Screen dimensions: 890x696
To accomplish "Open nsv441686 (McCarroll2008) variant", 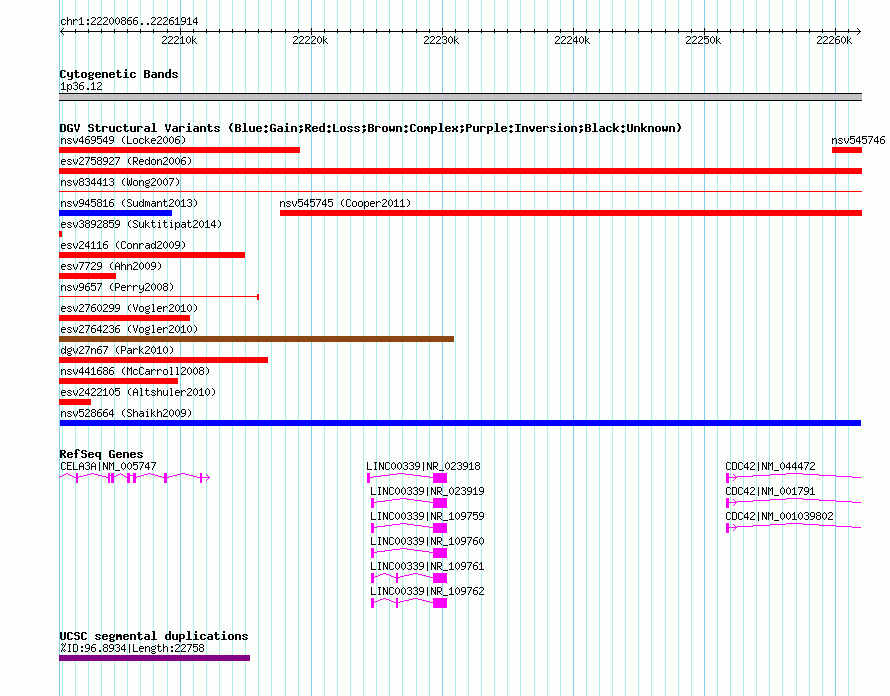I will 135,371.
